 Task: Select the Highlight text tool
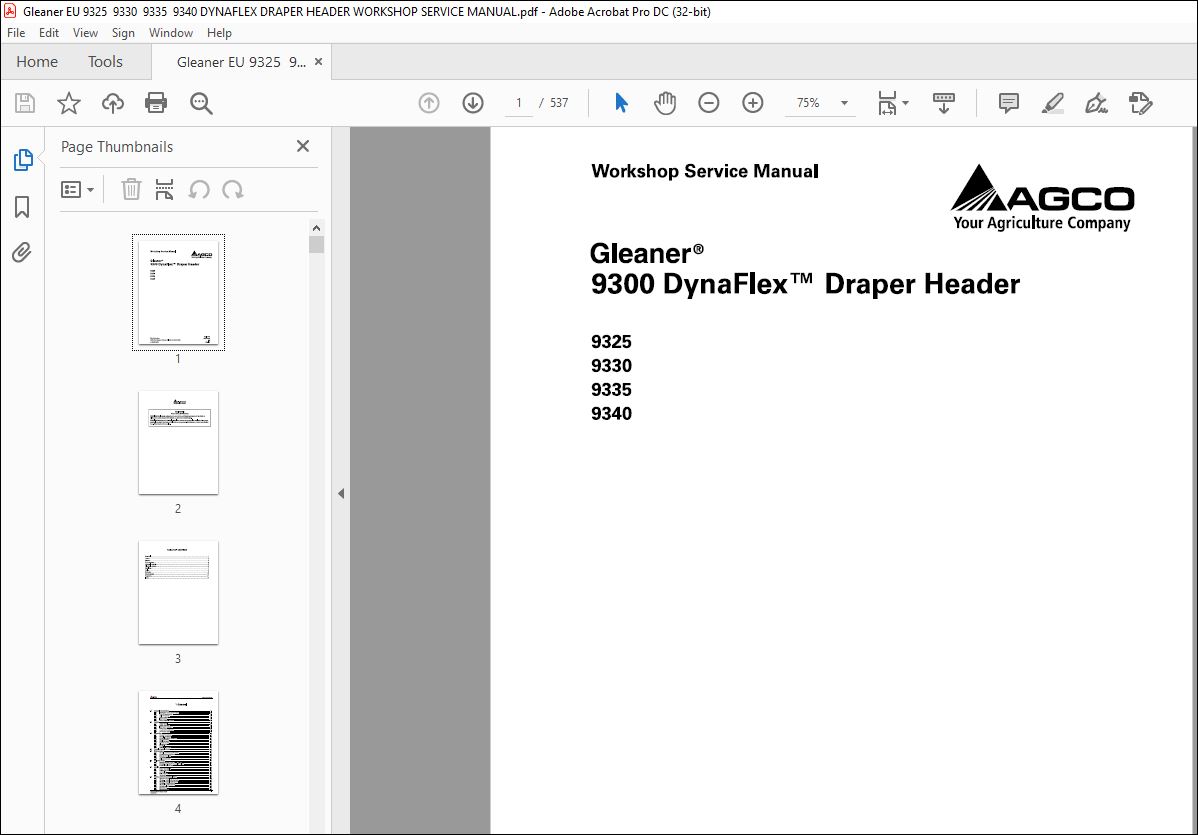[x=1053, y=103]
